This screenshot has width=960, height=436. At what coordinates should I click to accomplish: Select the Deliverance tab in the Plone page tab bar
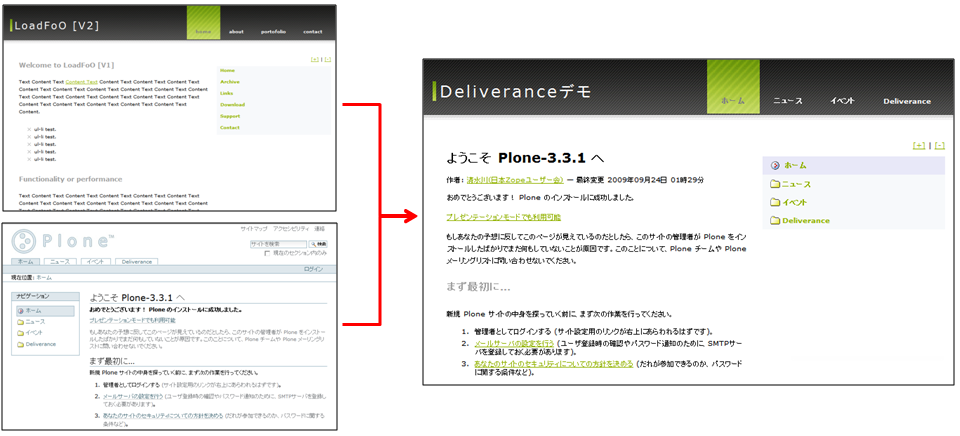point(137,261)
